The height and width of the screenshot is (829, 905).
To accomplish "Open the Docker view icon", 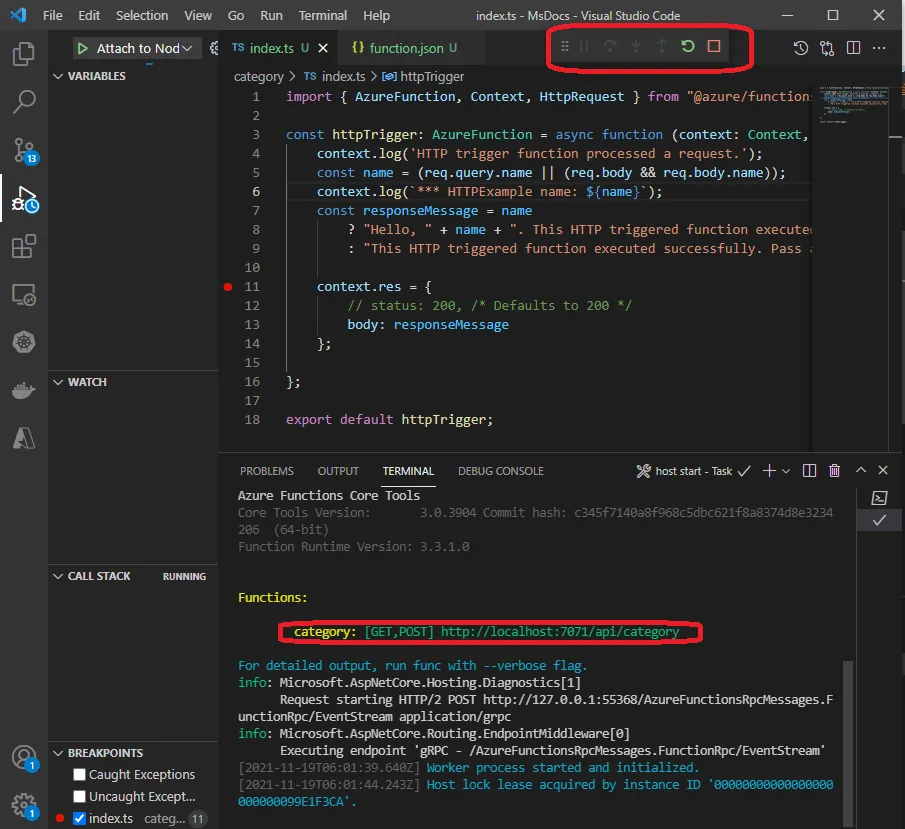I will [x=24, y=391].
